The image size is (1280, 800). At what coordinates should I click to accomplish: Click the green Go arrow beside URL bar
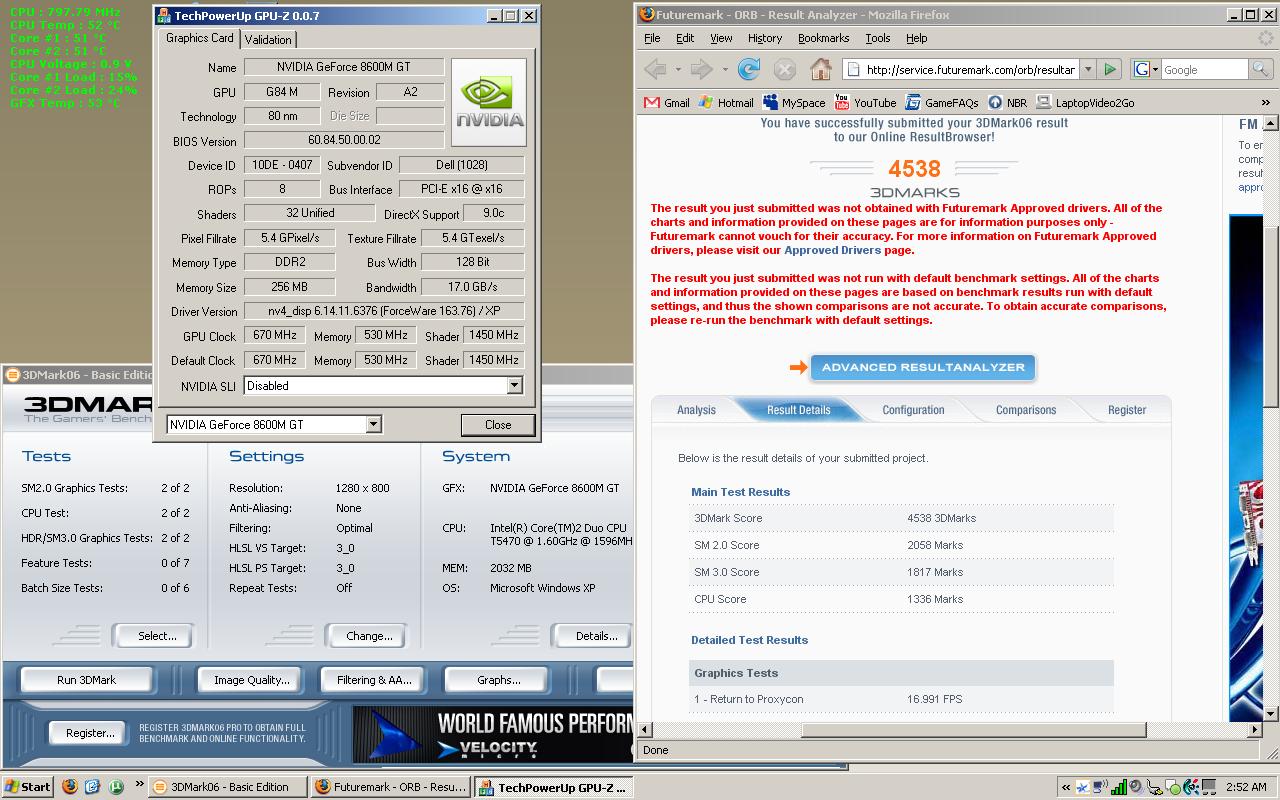1110,69
